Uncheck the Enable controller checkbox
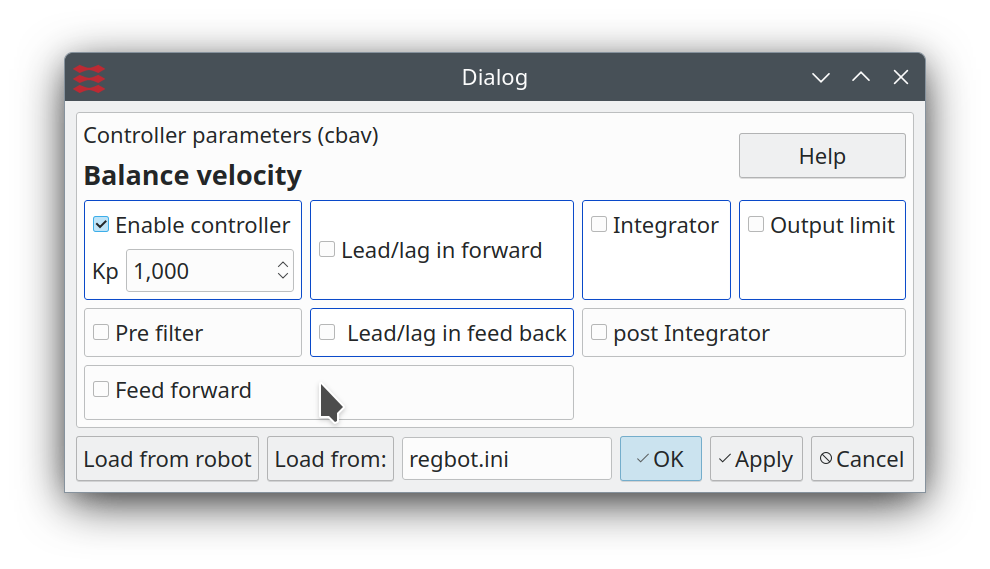This screenshot has height=569, width=990. pos(101,225)
